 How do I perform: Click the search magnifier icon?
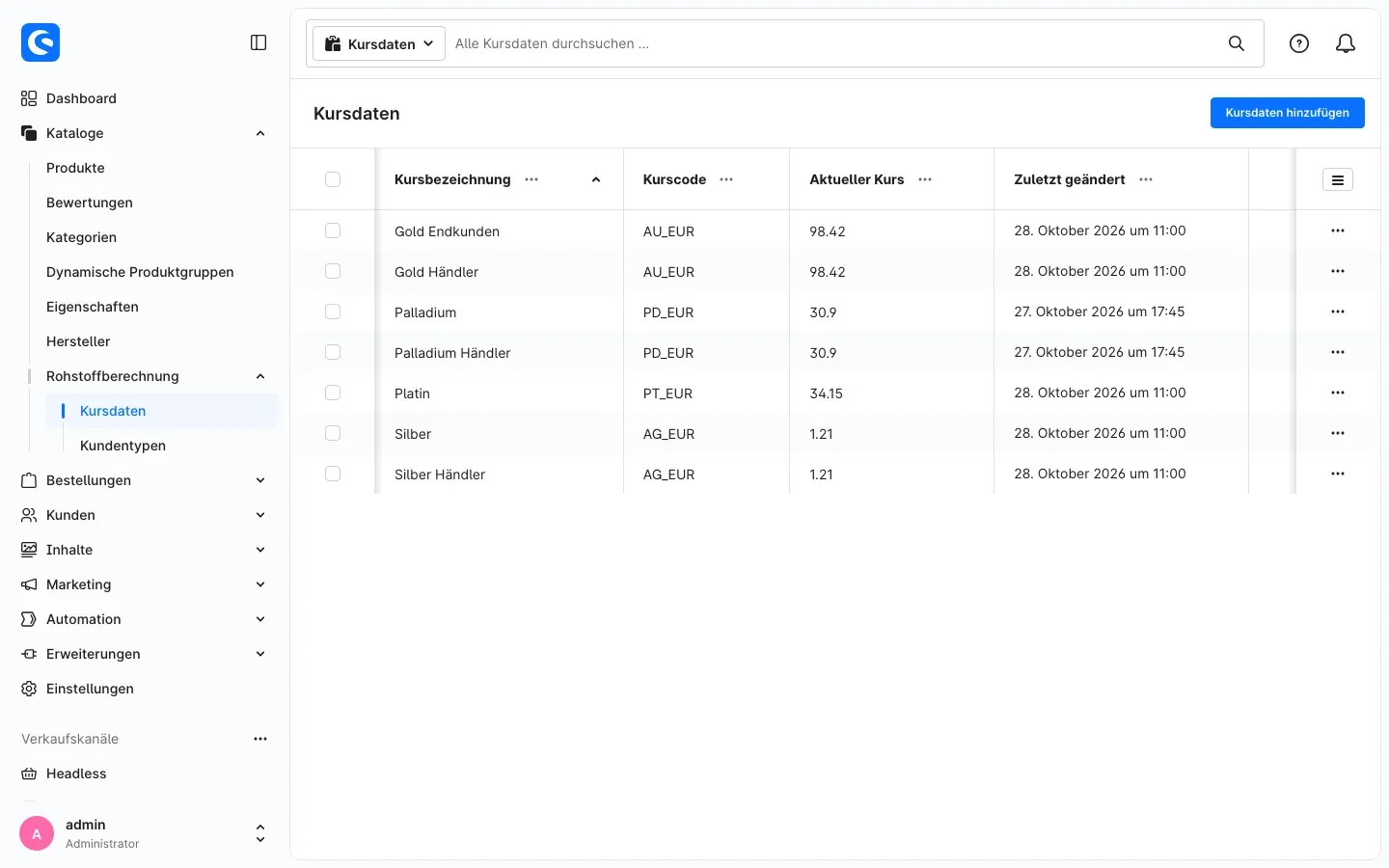coord(1237,43)
